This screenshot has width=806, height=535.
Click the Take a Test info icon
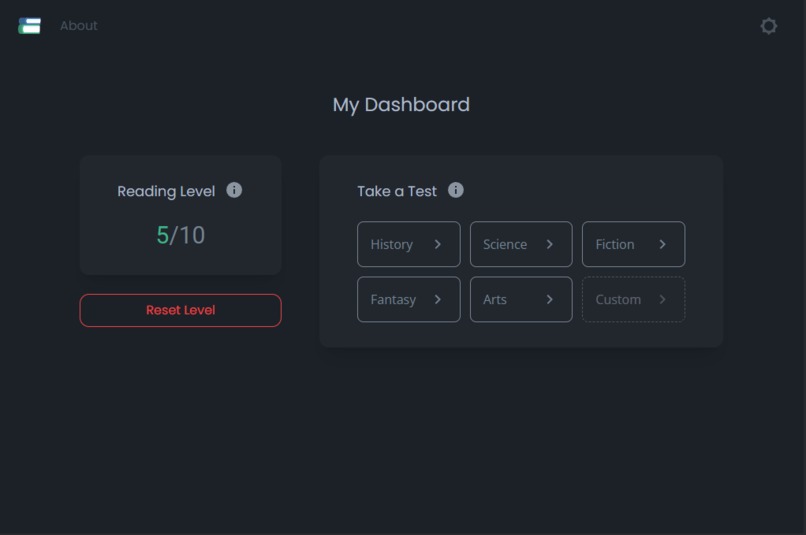(456, 190)
